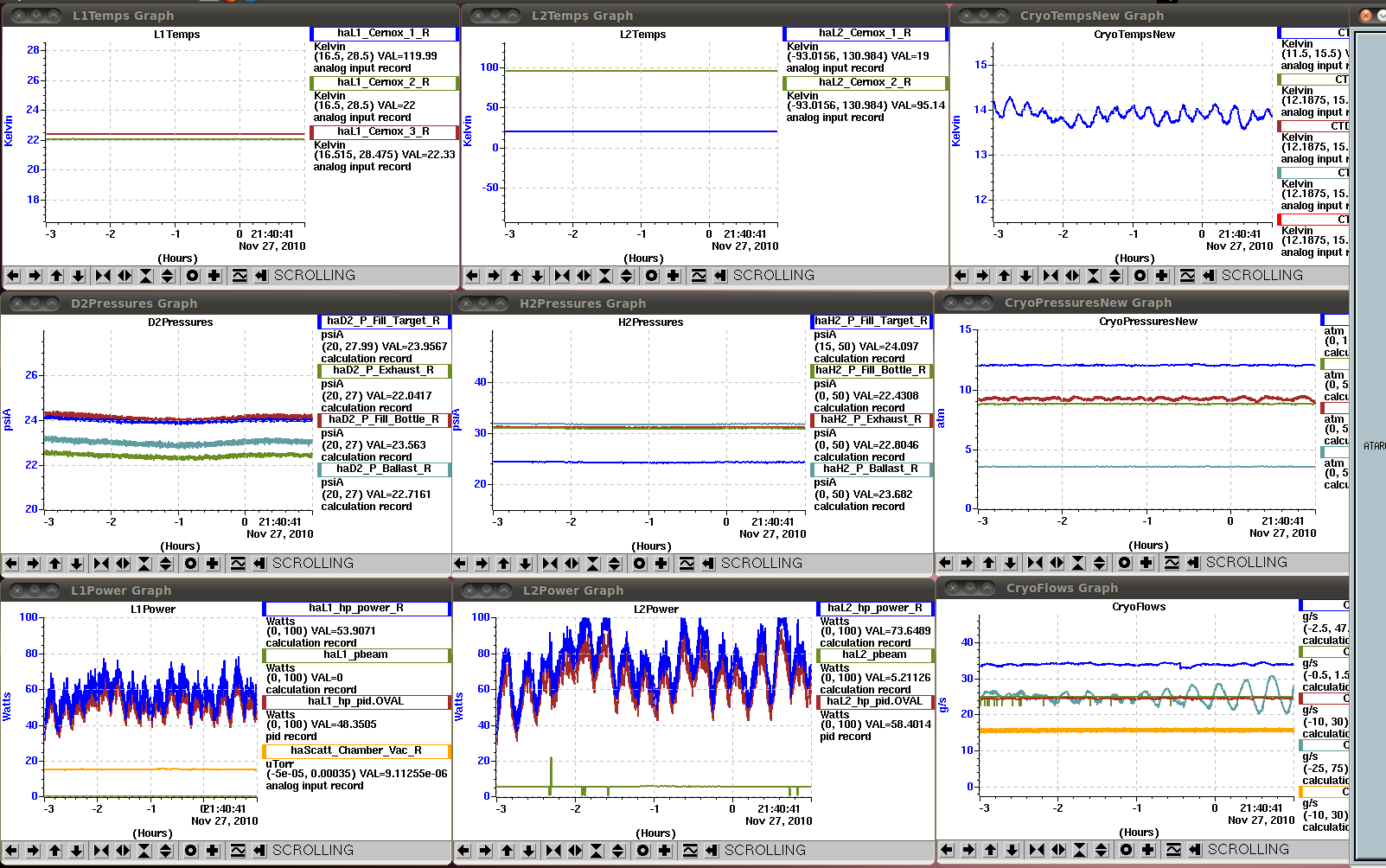Screen dimensions: 1386x868
Task: Click the plus icon in H2Pressures Graph toolbar
Action: click(x=661, y=564)
